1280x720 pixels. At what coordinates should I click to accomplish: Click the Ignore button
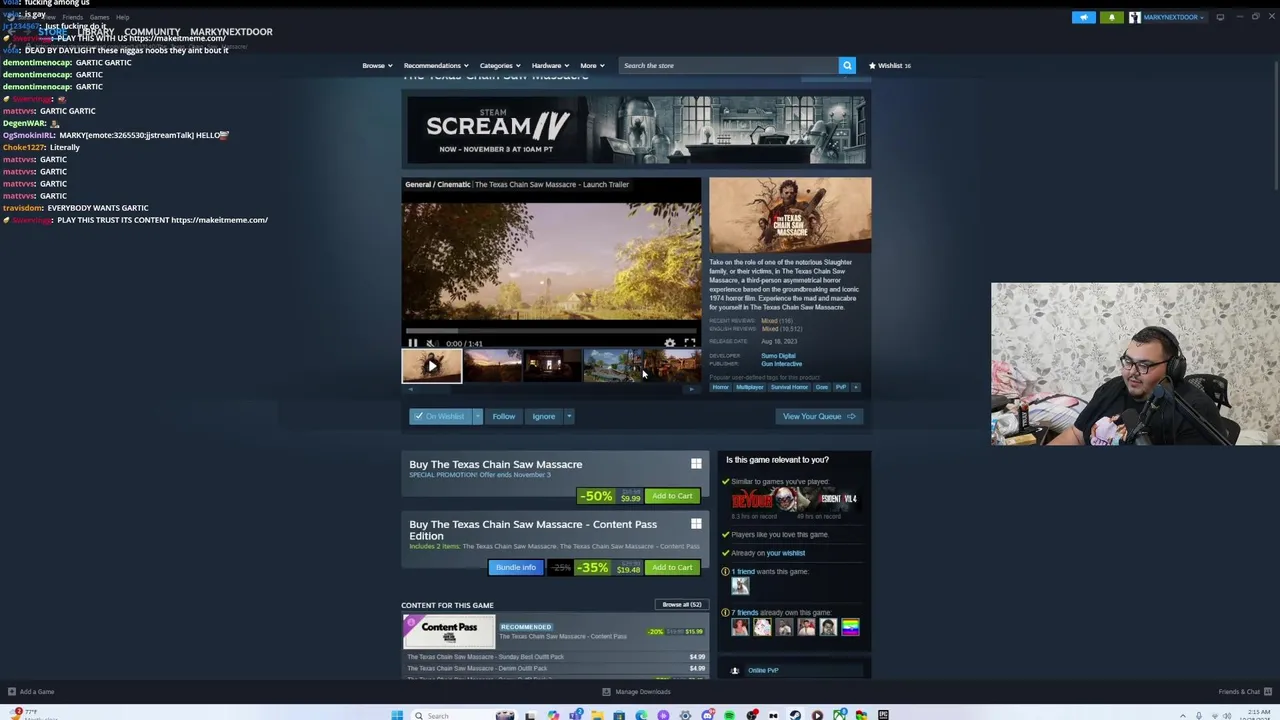pos(543,416)
